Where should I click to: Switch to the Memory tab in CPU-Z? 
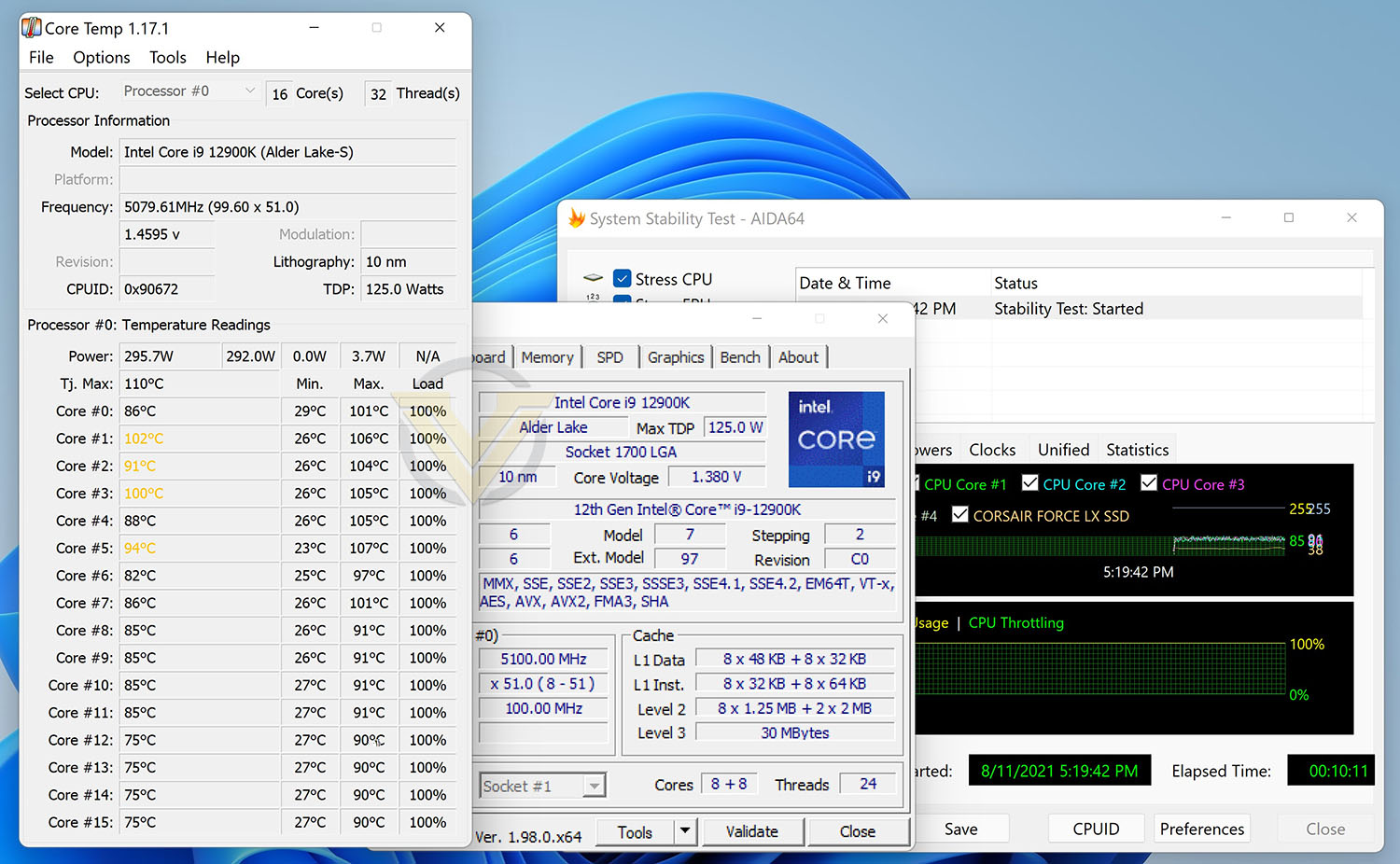548,357
